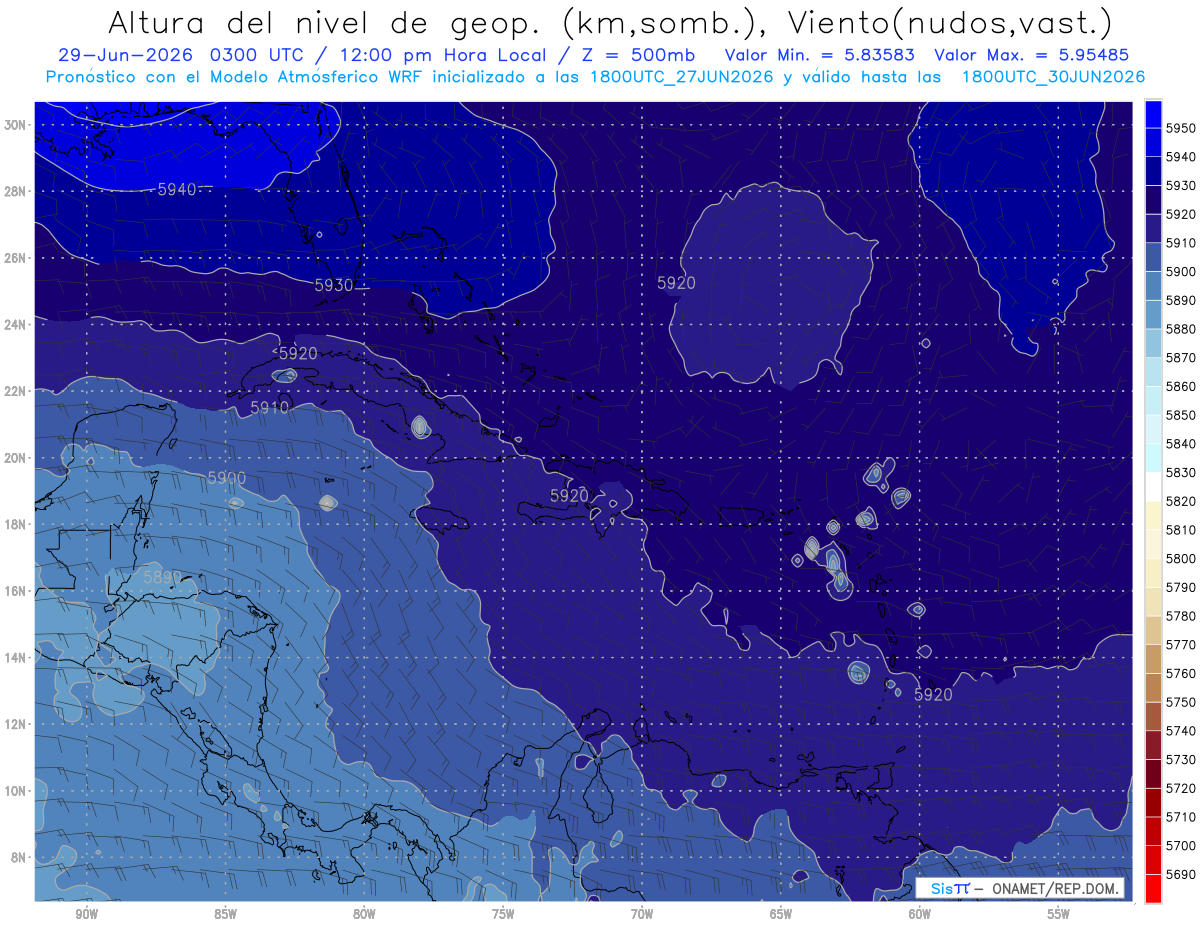Click the 80W longitude label
This screenshot has height=927, width=1200.
click(364, 914)
